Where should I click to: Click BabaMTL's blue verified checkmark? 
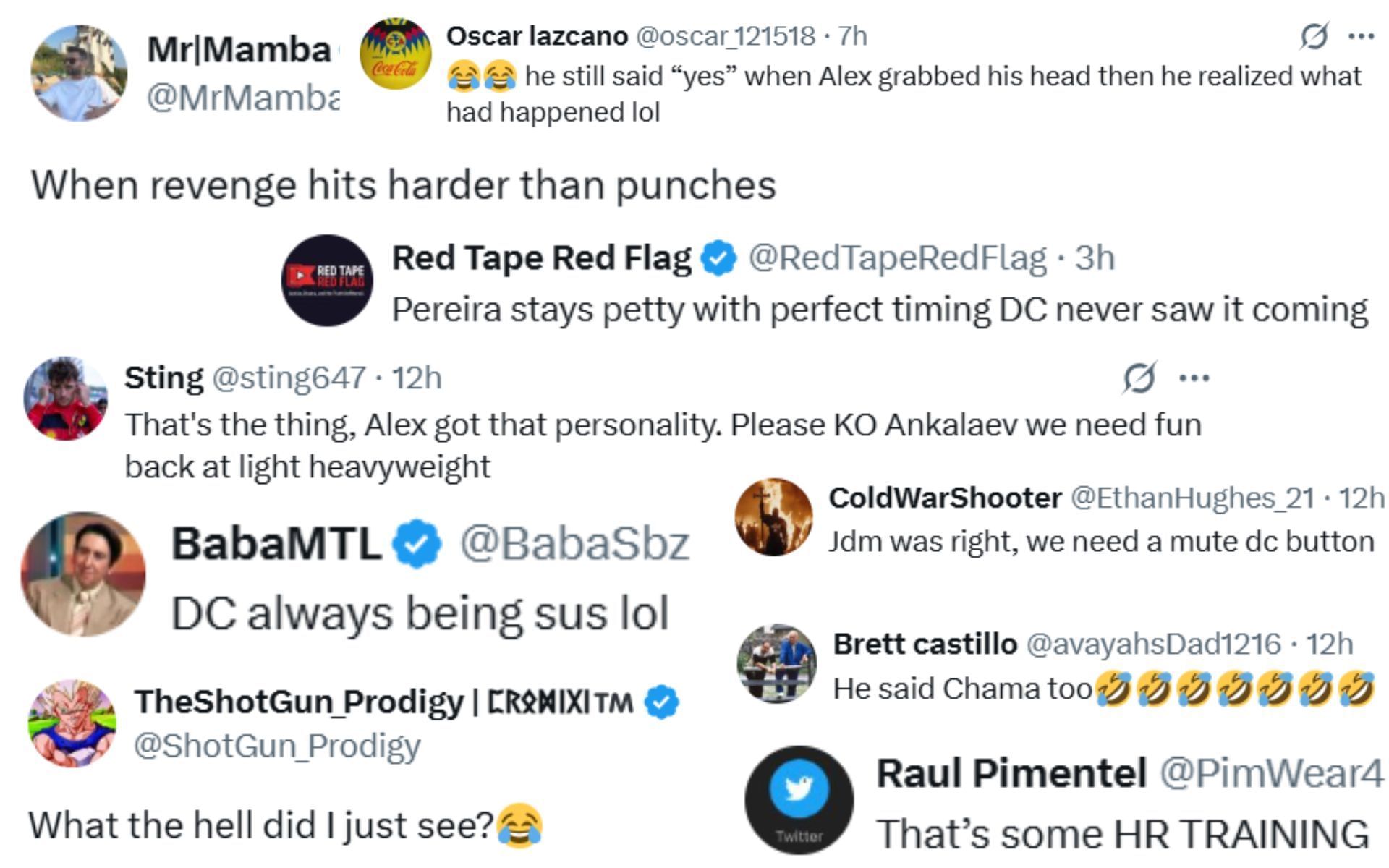(x=416, y=543)
